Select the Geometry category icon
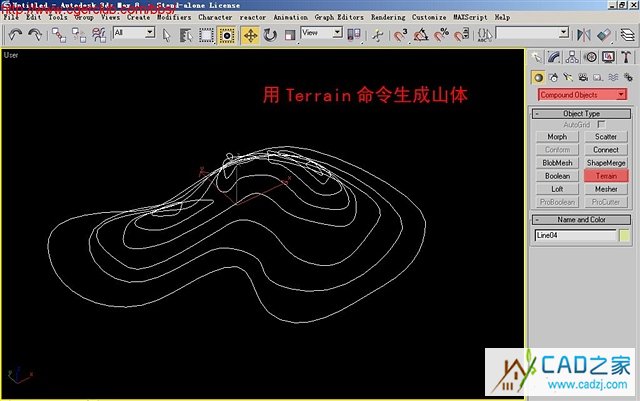Viewport: 640px width, 401px height. click(x=538, y=78)
